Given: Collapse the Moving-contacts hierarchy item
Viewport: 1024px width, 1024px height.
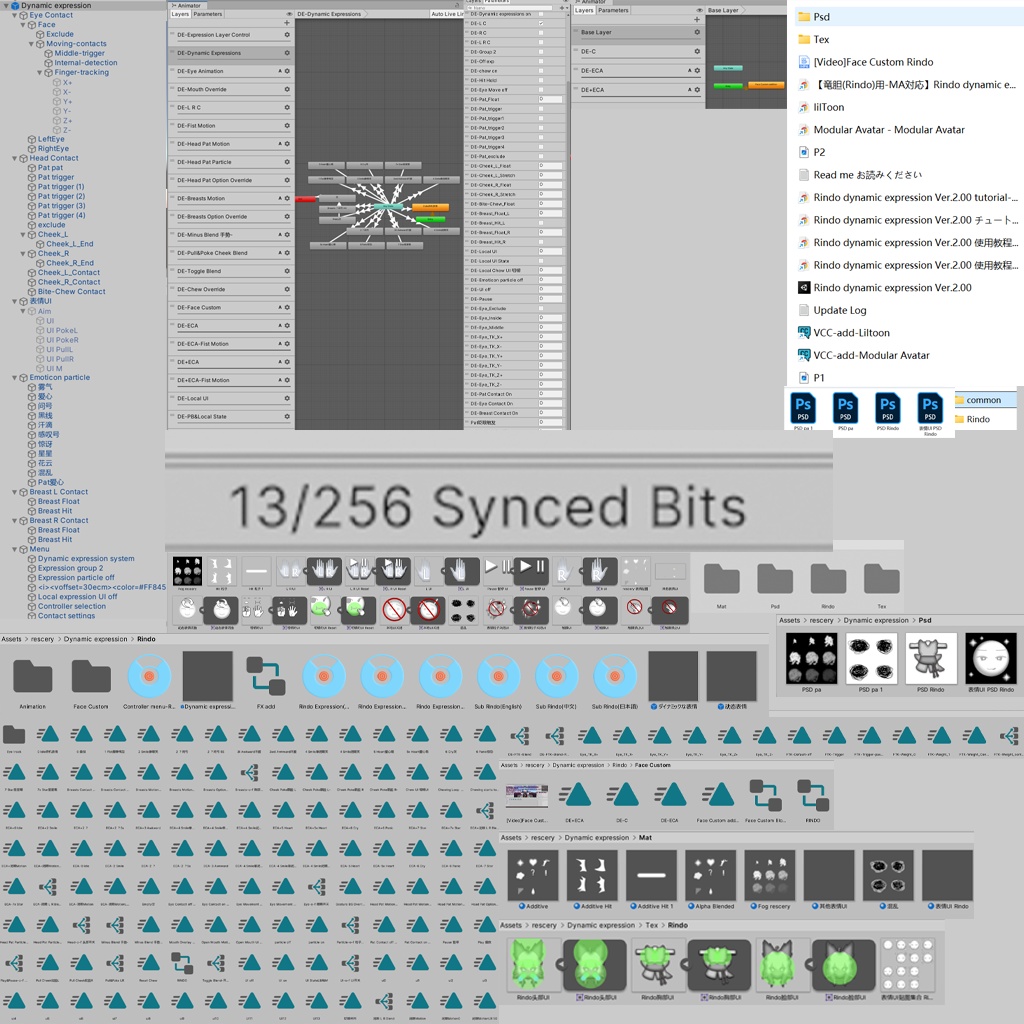Looking at the screenshot, I should [x=31, y=44].
